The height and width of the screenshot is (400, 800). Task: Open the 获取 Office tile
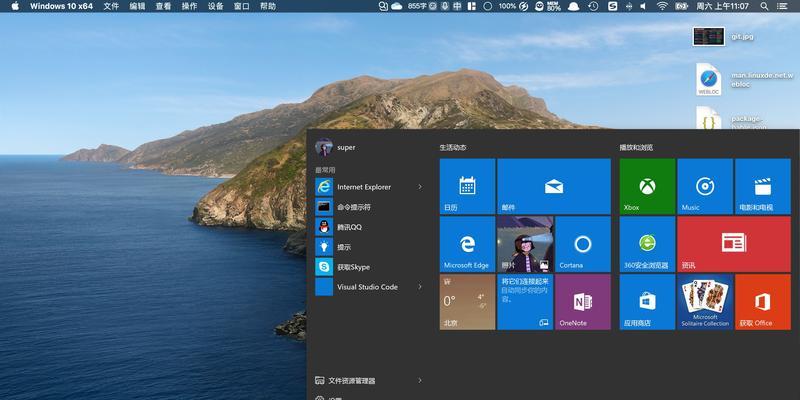(x=763, y=302)
